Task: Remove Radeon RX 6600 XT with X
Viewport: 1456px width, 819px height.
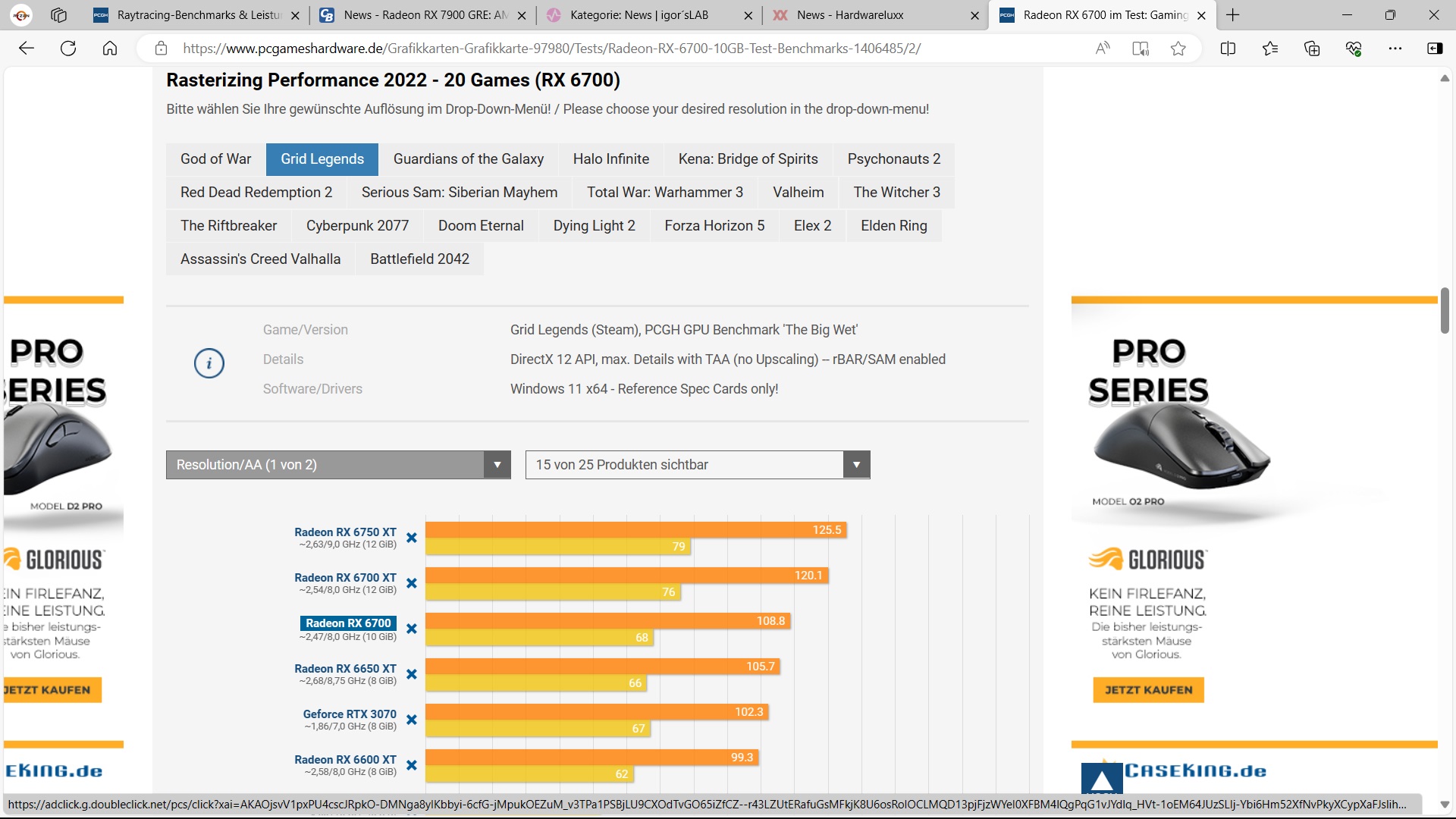Action: tap(412, 765)
